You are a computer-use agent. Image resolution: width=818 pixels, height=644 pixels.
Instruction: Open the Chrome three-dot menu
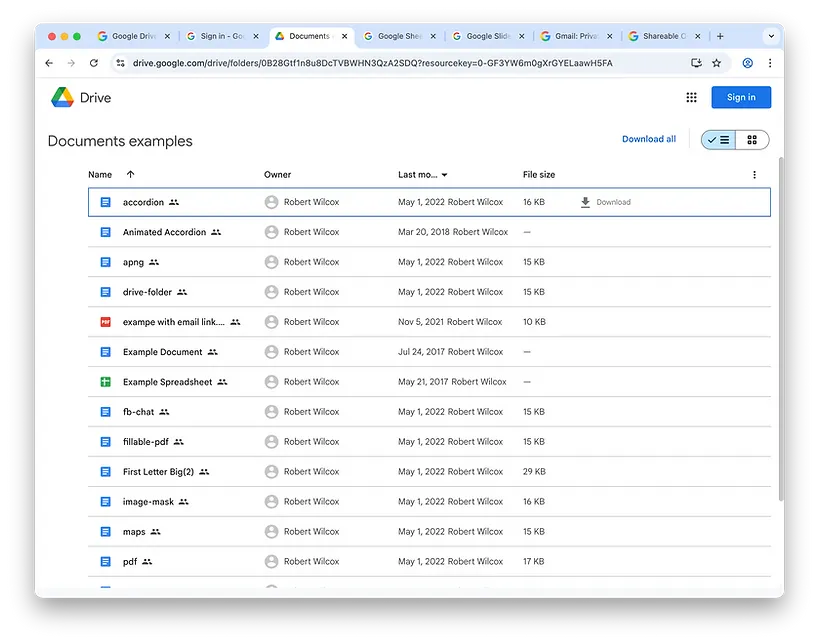pyautogui.click(x=770, y=63)
